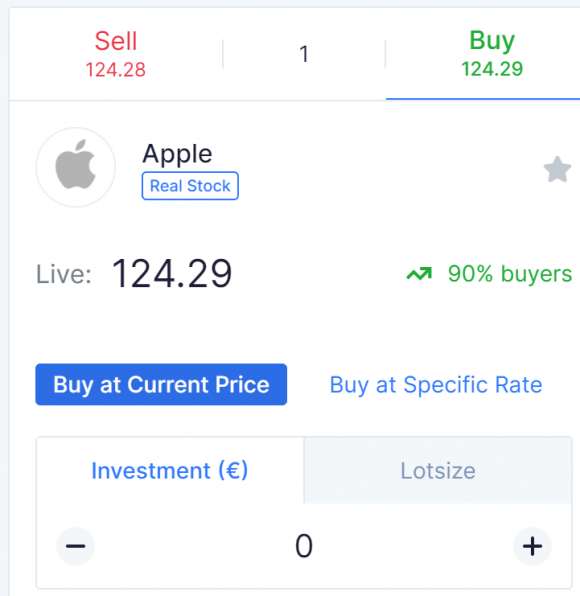Click the Real Stock badge
Image resolution: width=580 pixels, height=596 pixels.
(190, 186)
